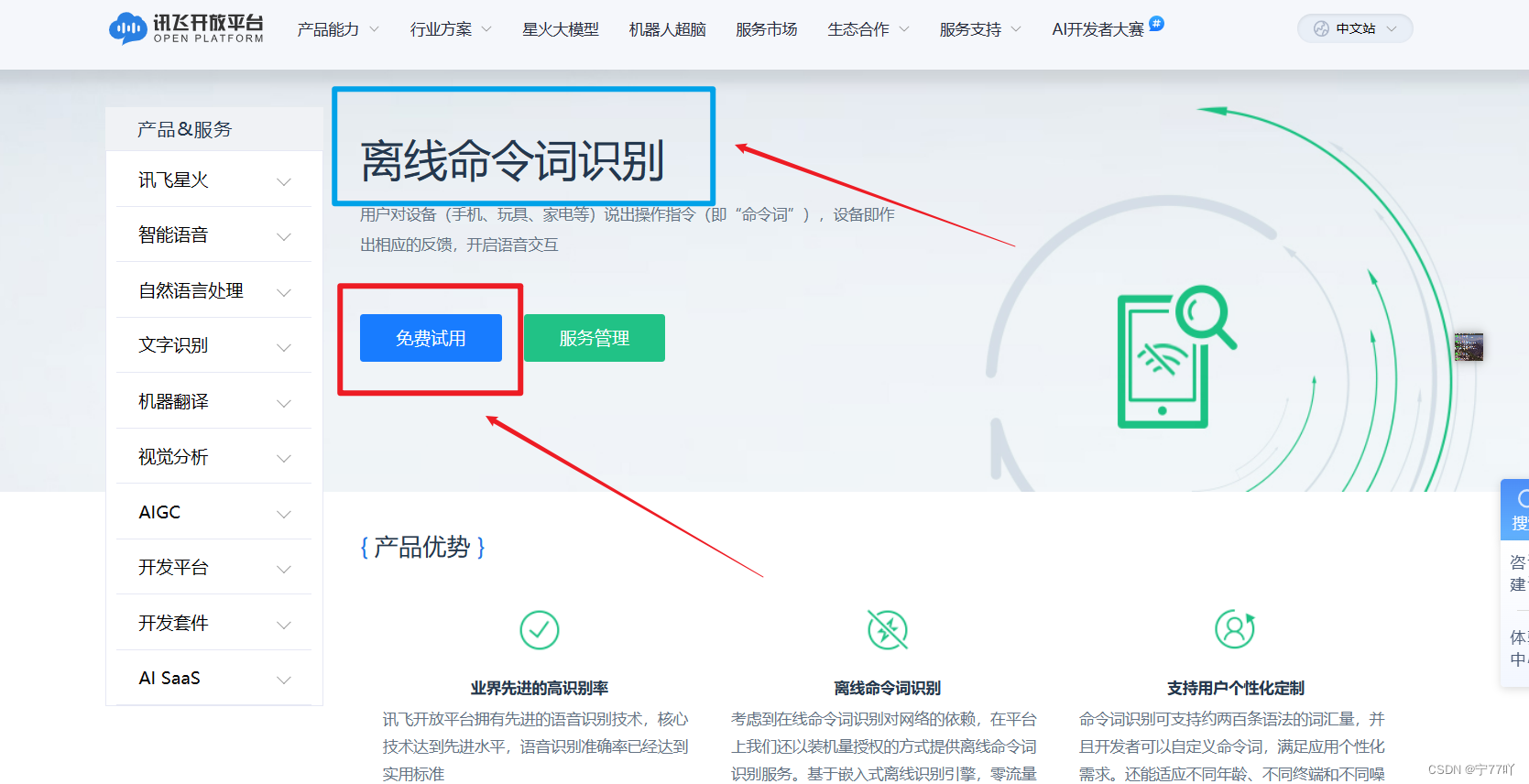Image resolution: width=1529 pixels, height=784 pixels.
Task: Expand the 智能语音 sidebar section
Action: click(214, 235)
